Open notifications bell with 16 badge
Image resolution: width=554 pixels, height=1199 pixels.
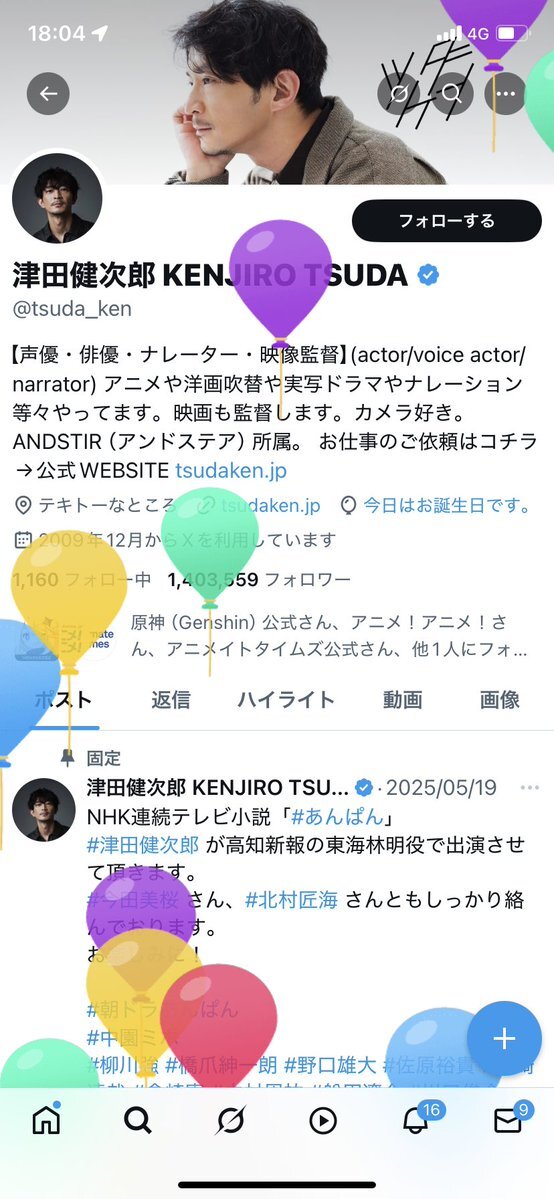(x=418, y=1119)
